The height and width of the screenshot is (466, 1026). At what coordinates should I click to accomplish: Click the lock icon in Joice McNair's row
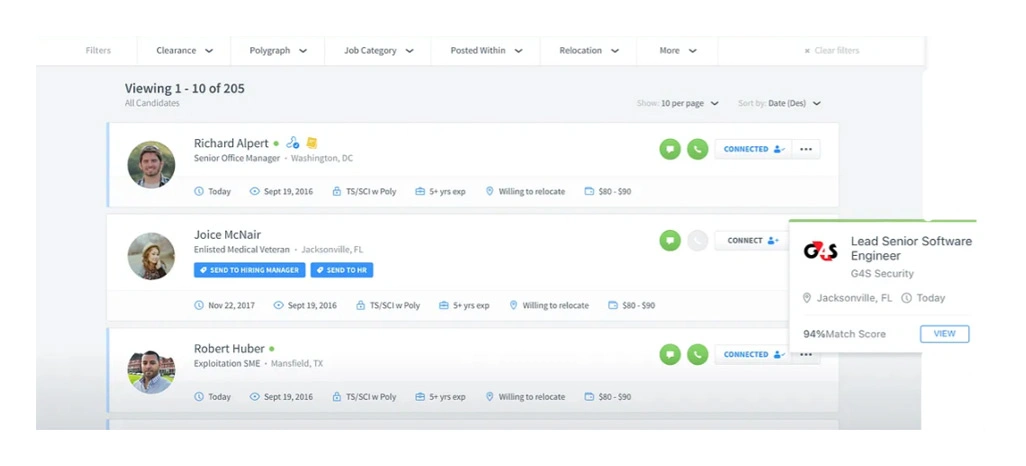(360, 305)
